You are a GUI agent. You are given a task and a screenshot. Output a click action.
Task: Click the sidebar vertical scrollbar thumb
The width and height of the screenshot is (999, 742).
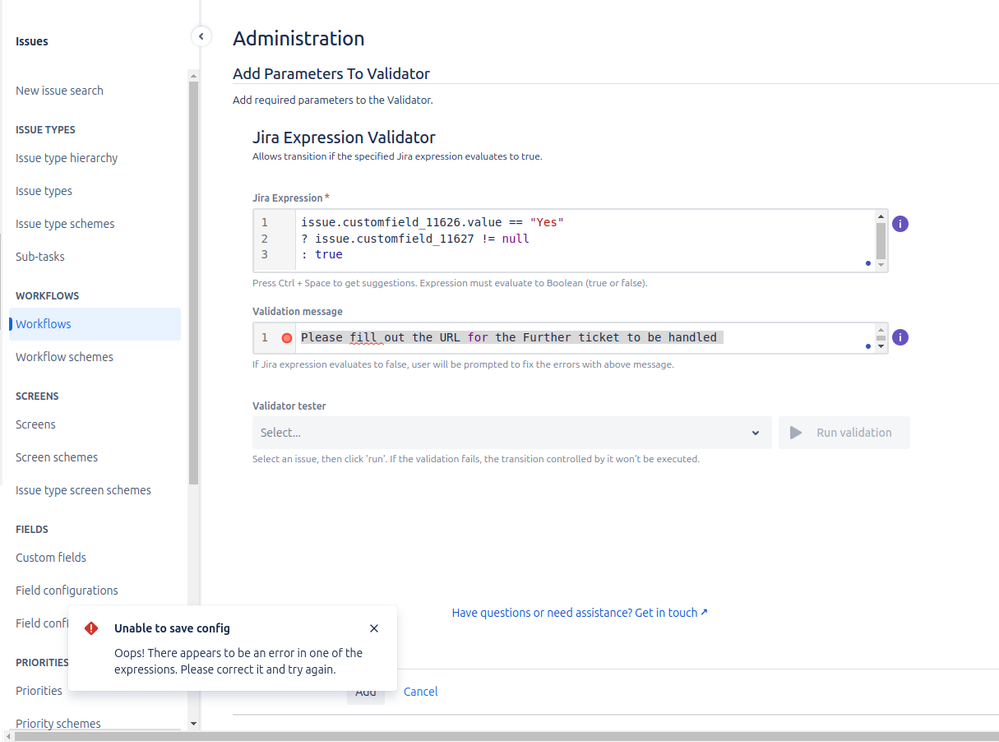194,283
